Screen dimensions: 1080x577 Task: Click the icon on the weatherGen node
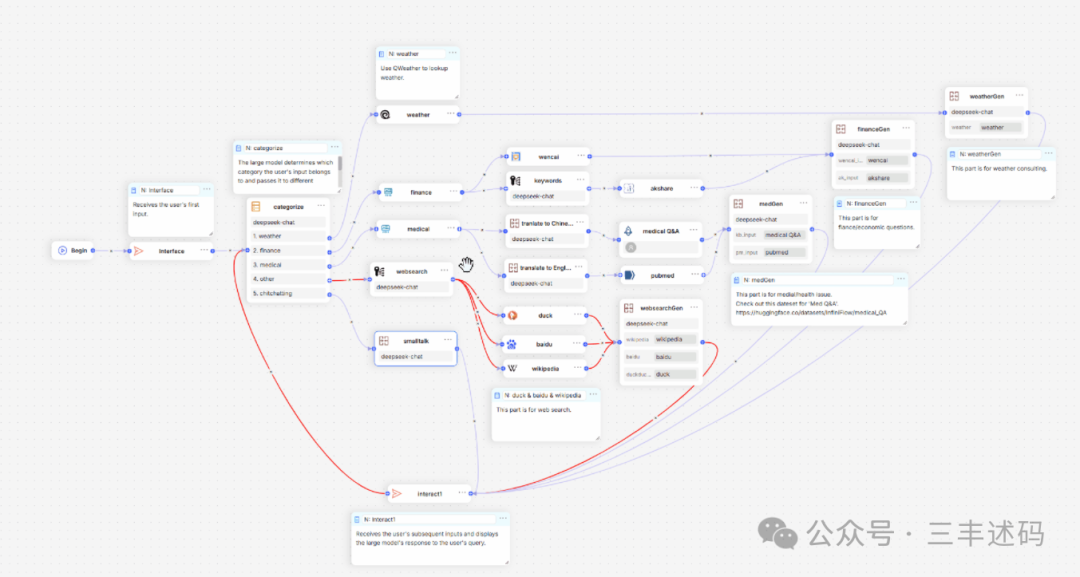[954, 96]
